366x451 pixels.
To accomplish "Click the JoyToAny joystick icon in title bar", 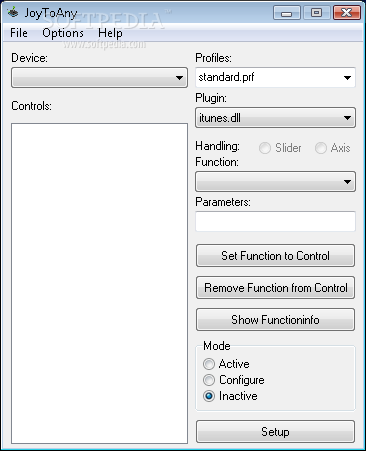I will tap(13, 13).
